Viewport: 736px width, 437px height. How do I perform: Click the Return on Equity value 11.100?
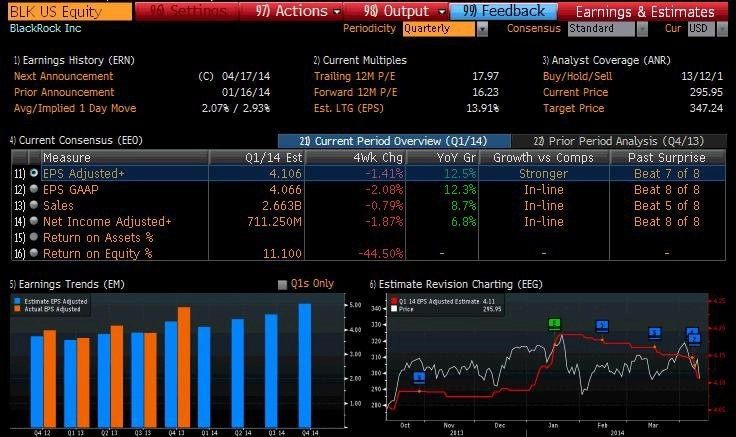[282, 253]
